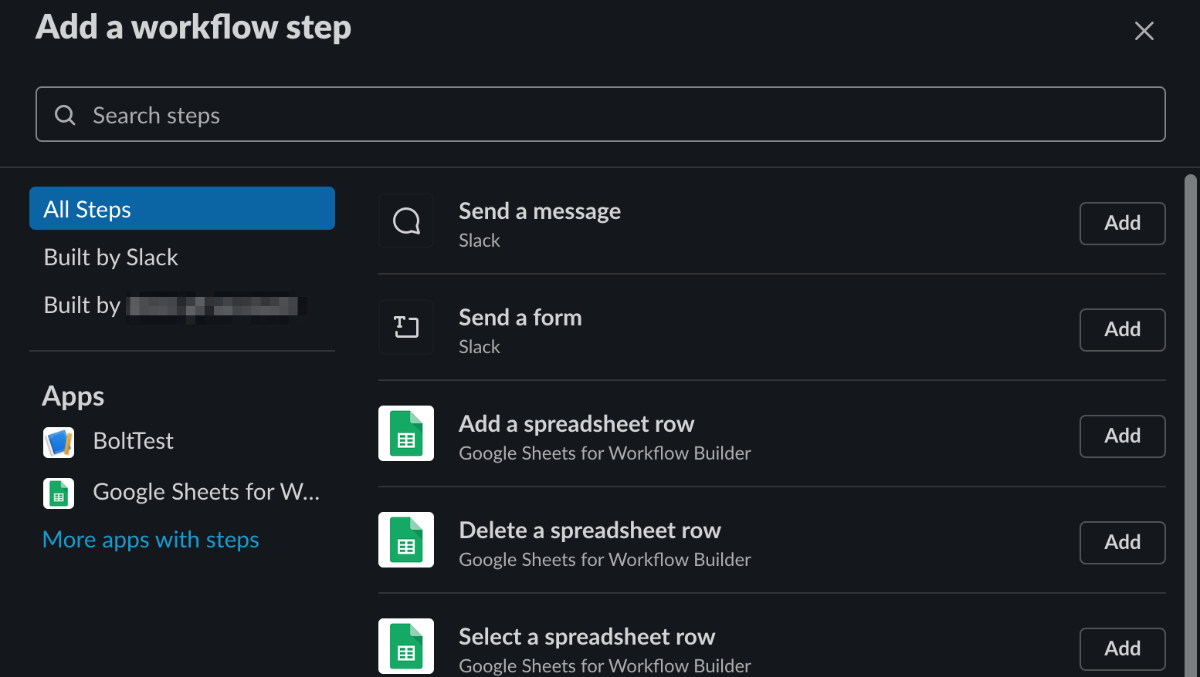
Task: Filter steps by Google Sheets for Workflow Builder
Action: click(182, 492)
